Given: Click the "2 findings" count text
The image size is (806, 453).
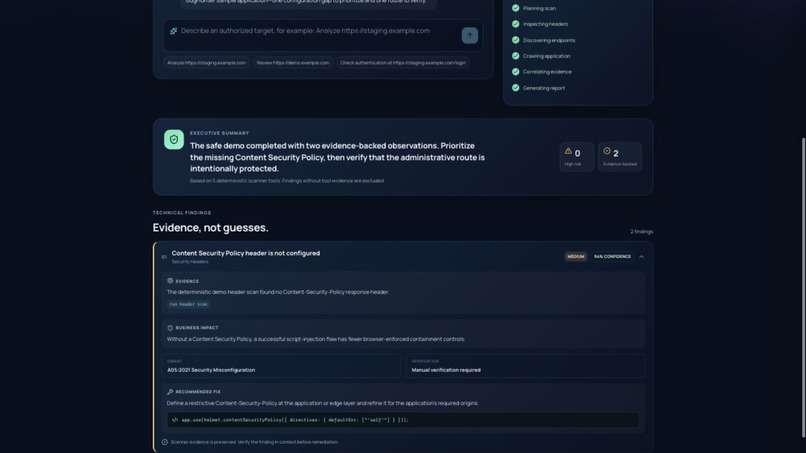Looking at the screenshot, I should coord(642,231).
